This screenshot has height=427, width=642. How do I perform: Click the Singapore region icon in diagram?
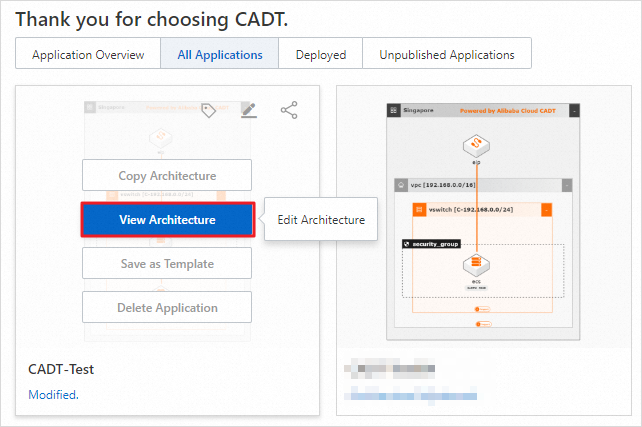click(392, 109)
